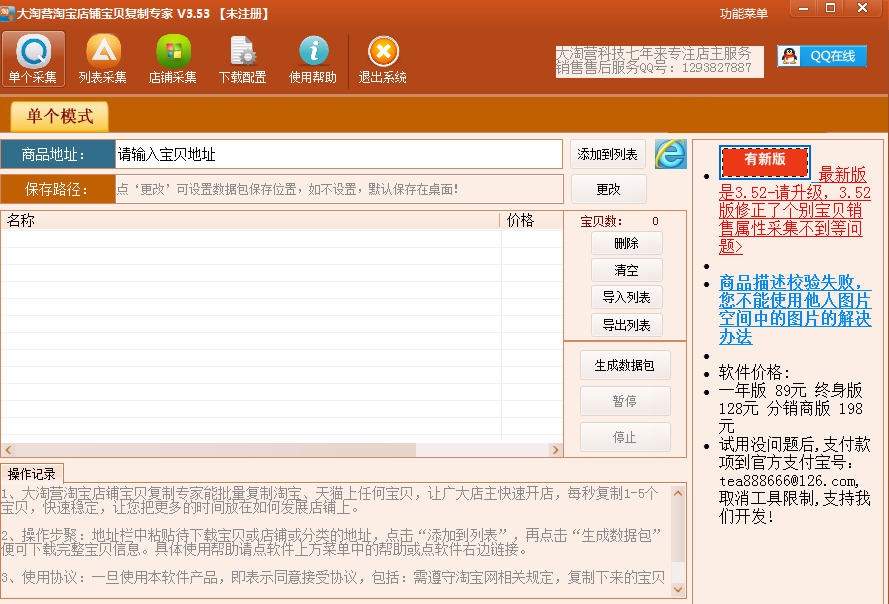The image size is (889, 604).
Task: Click 删除 to remove list item
Action: pos(626,243)
